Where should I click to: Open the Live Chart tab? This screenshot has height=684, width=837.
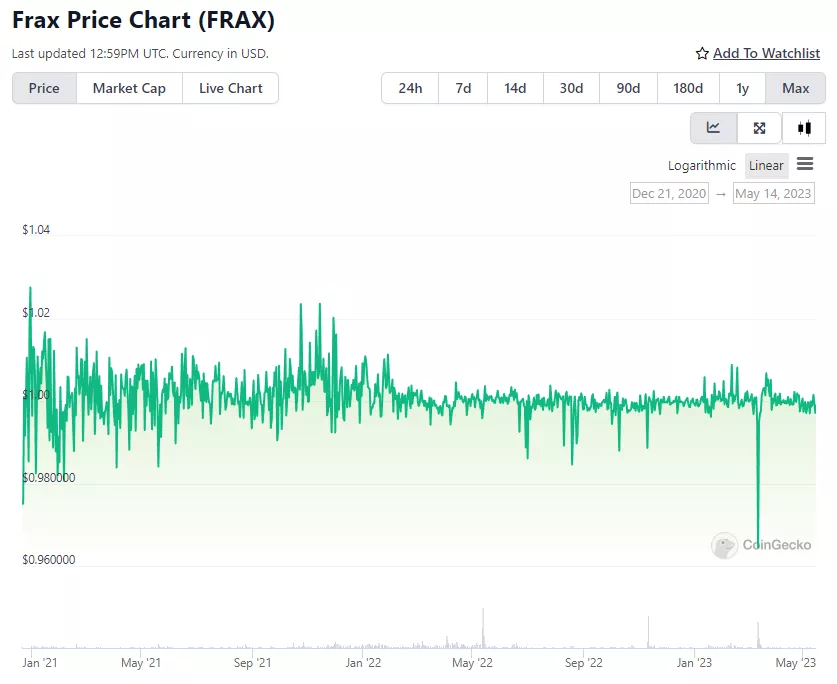click(x=230, y=88)
